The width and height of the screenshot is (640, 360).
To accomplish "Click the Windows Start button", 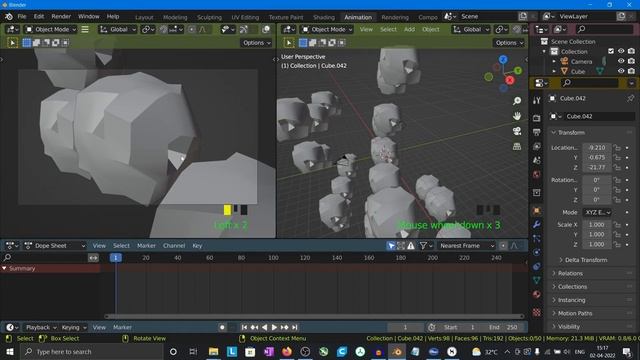I will coord(9,351).
